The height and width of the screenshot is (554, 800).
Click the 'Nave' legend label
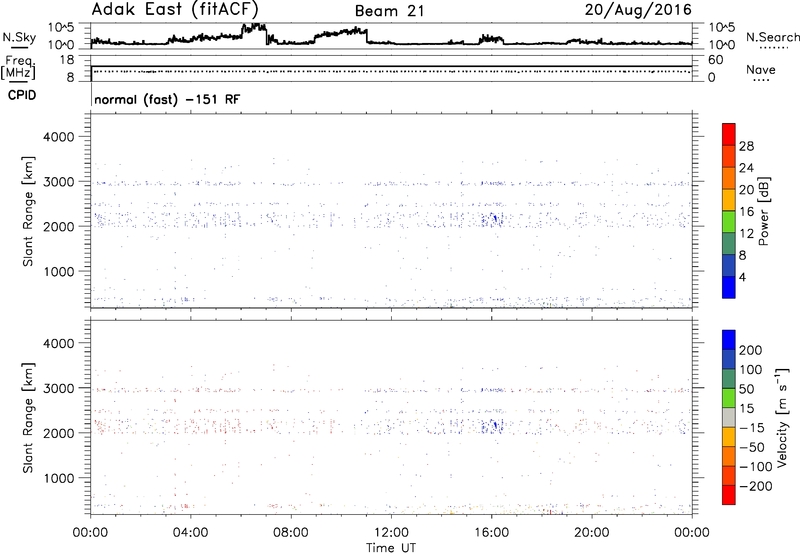[761, 69]
